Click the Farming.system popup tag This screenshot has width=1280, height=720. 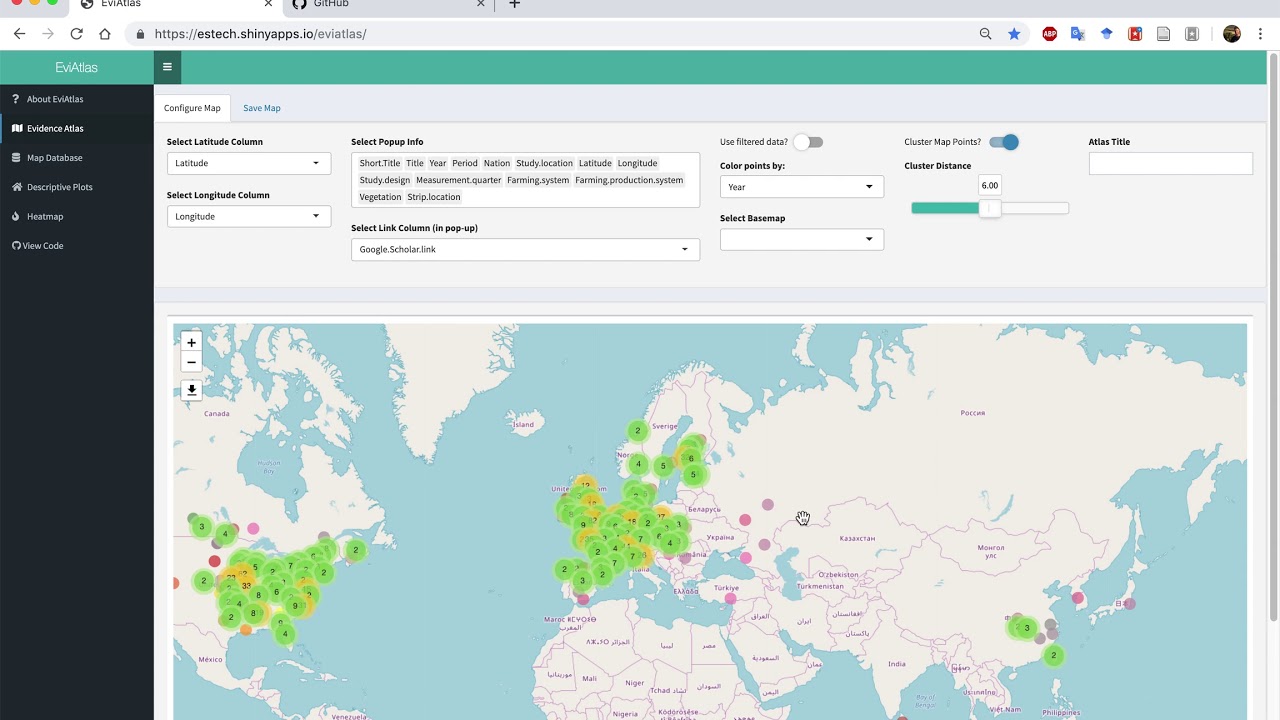click(538, 180)
